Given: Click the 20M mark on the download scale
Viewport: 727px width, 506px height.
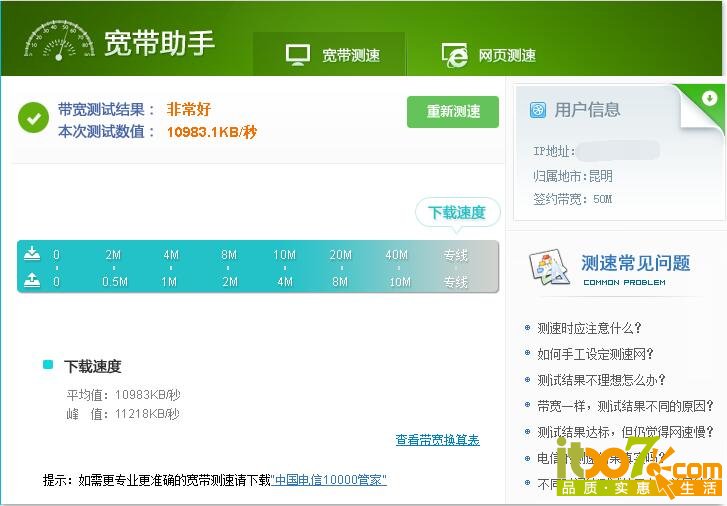Looking at the screenshot, I should (341, 255).
